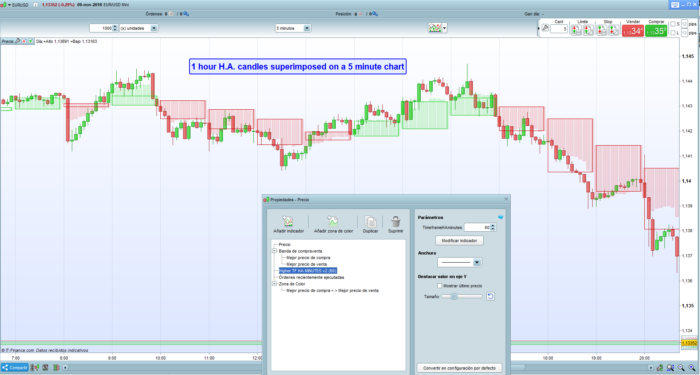
Task: Open the chart style indicator icon
Action: tap(435, 28)
